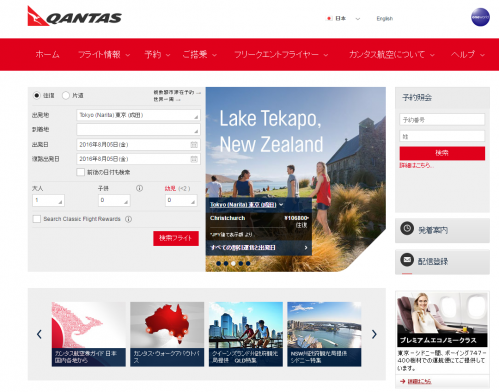Expand the adults passenger count dropdown
The image size is (499, 392).
tap(48, 200)
